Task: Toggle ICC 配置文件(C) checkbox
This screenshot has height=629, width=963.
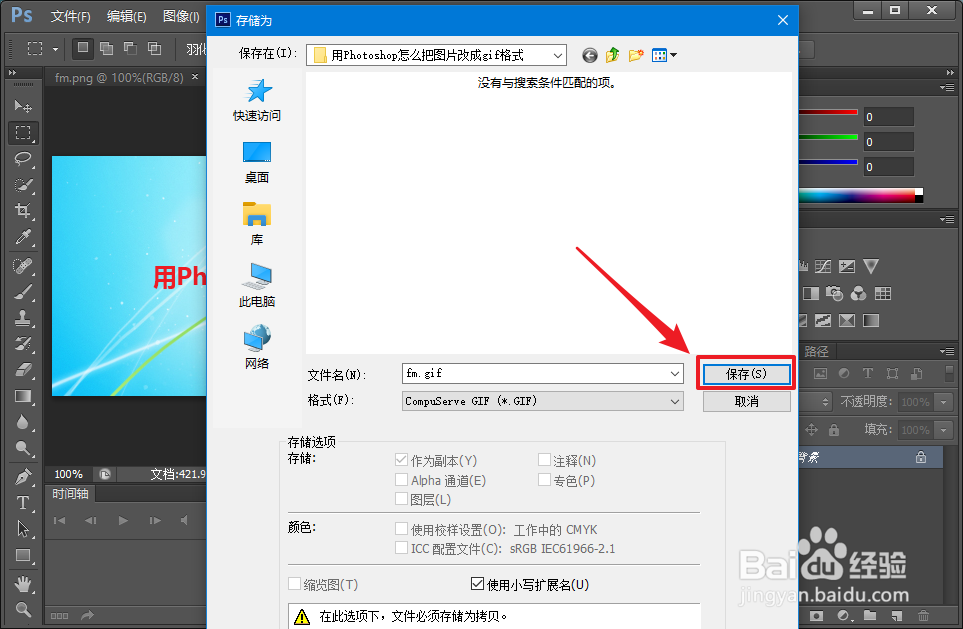Action: point(402,548)
